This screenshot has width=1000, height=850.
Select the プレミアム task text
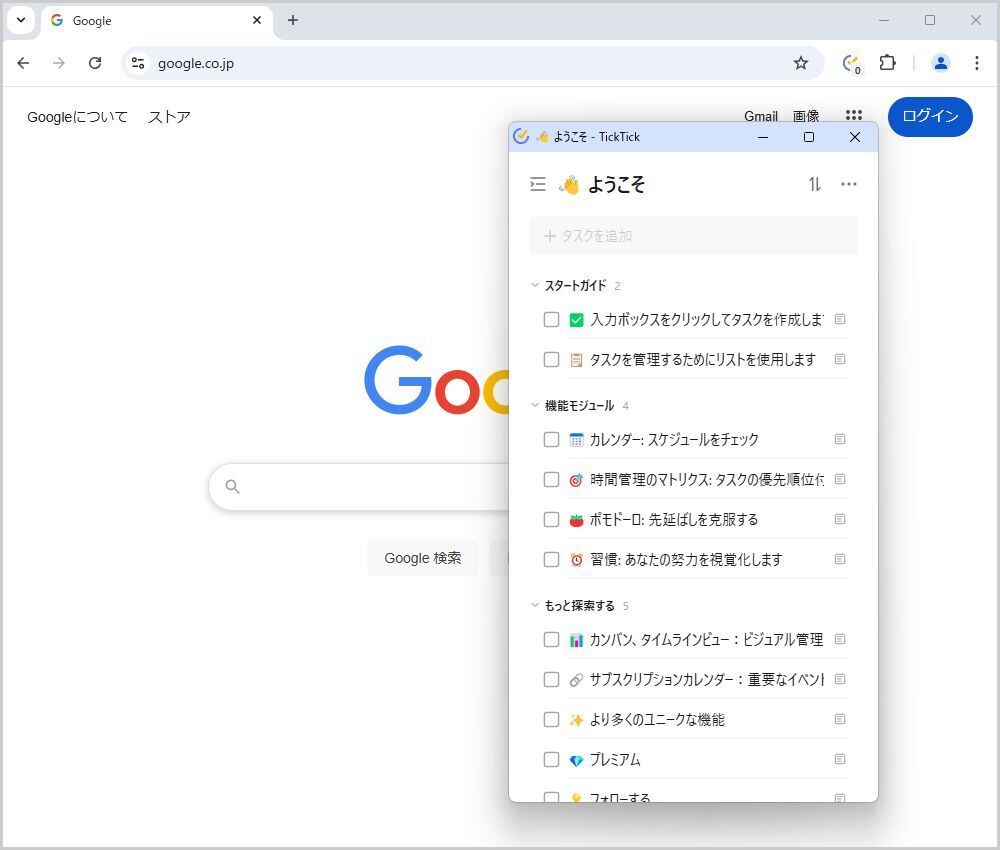pyautogui.click(x=615, y=759)
